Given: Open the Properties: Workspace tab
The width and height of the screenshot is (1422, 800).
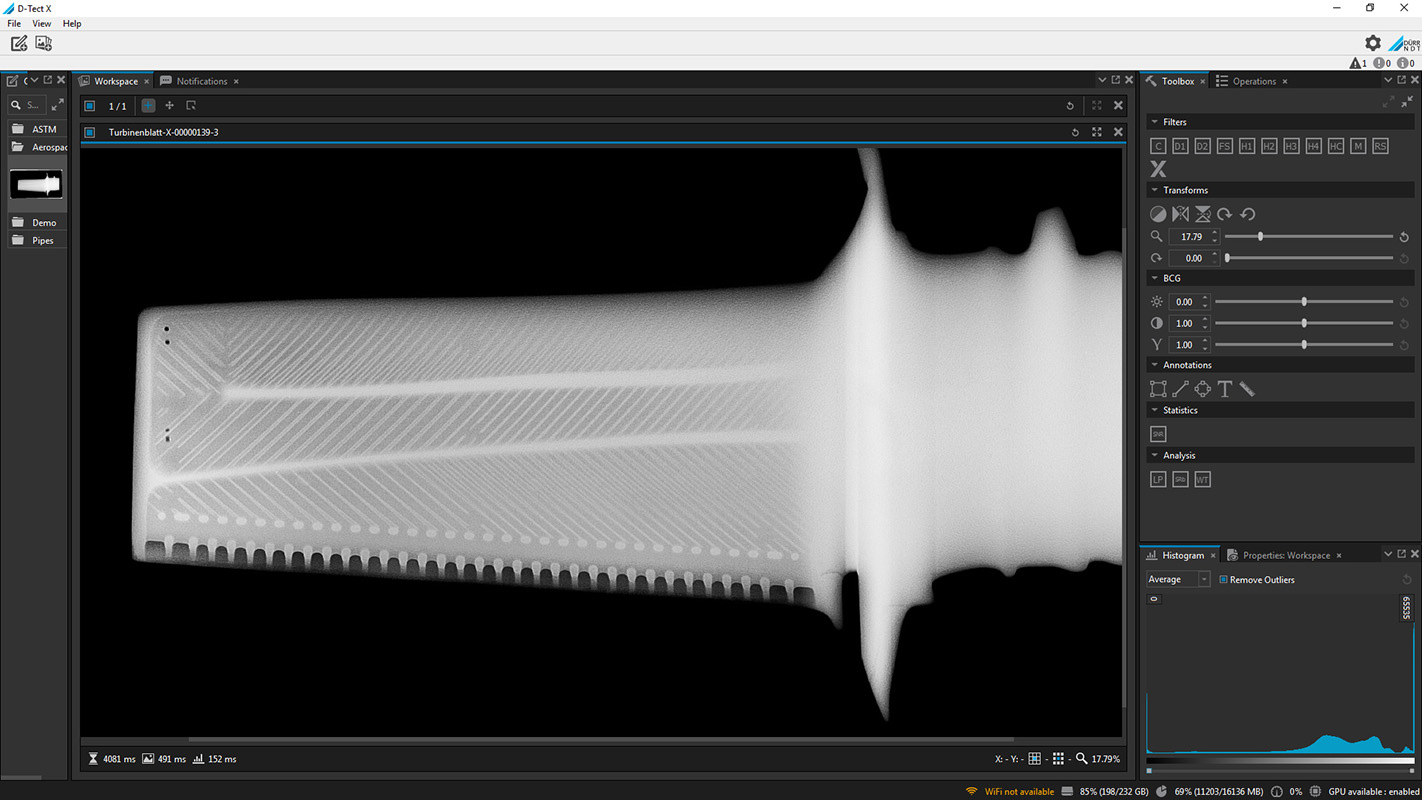Looking at the screenshot, I should coord(1285,555).
